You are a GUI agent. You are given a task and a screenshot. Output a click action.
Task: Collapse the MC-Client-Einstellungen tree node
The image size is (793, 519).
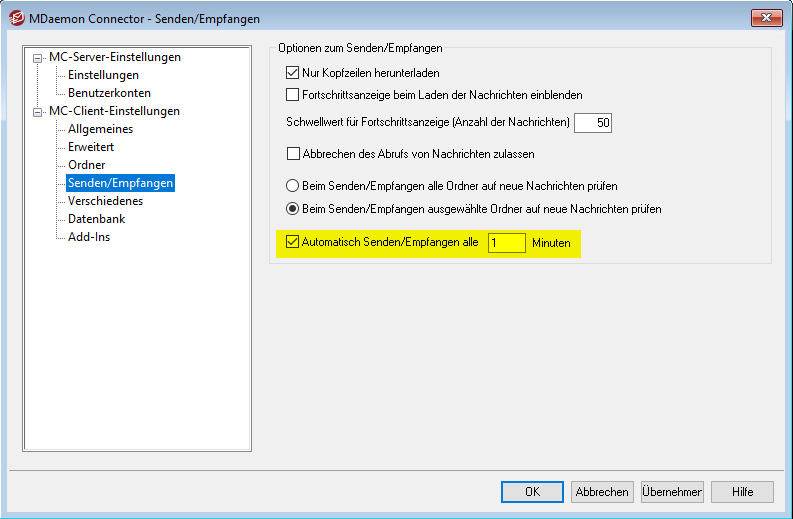coord(38,112)
